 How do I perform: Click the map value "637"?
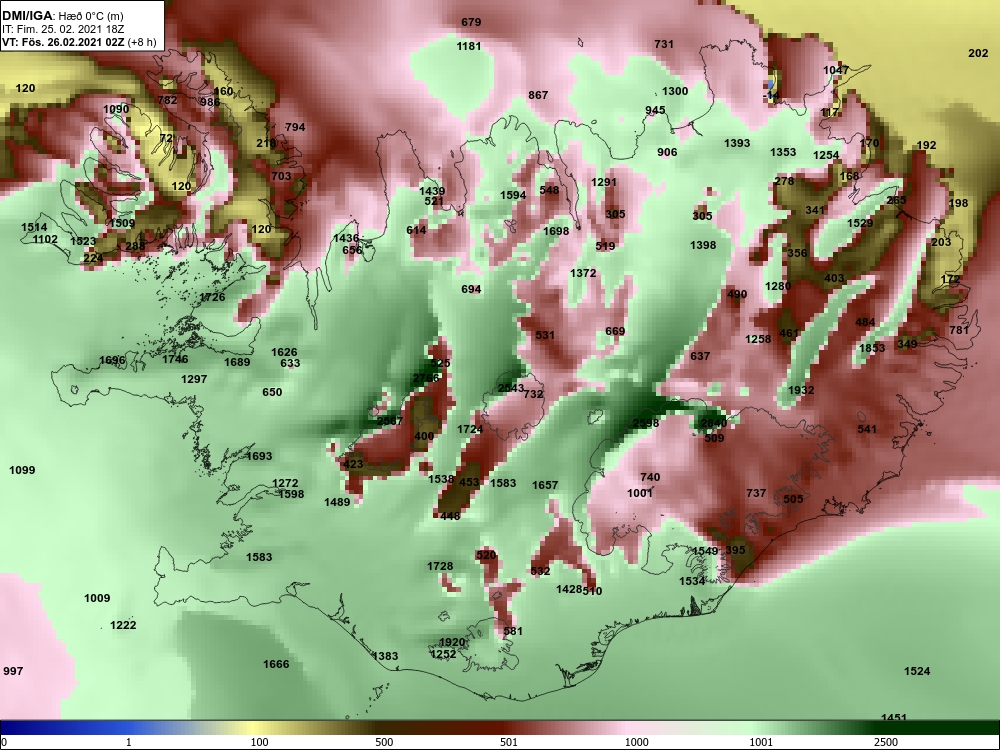pos(700,356)
